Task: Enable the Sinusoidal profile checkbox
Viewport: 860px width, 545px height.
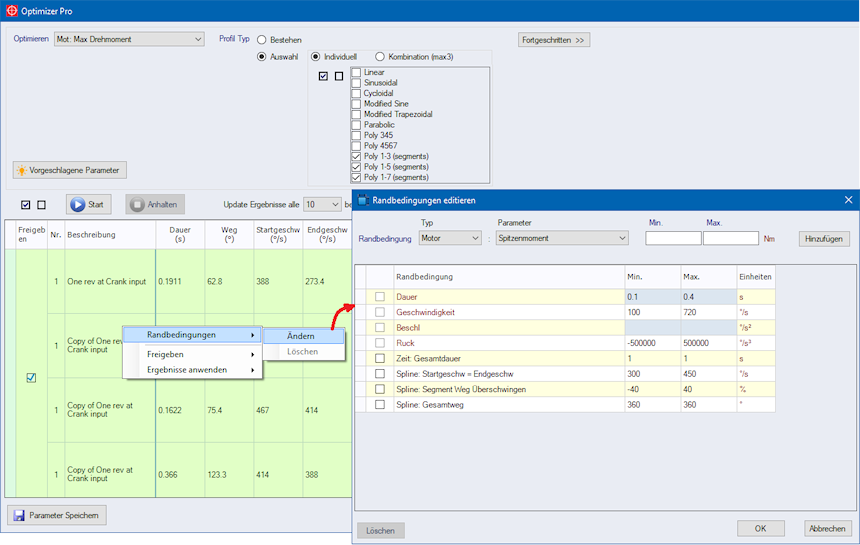Action: click(356, 83)
